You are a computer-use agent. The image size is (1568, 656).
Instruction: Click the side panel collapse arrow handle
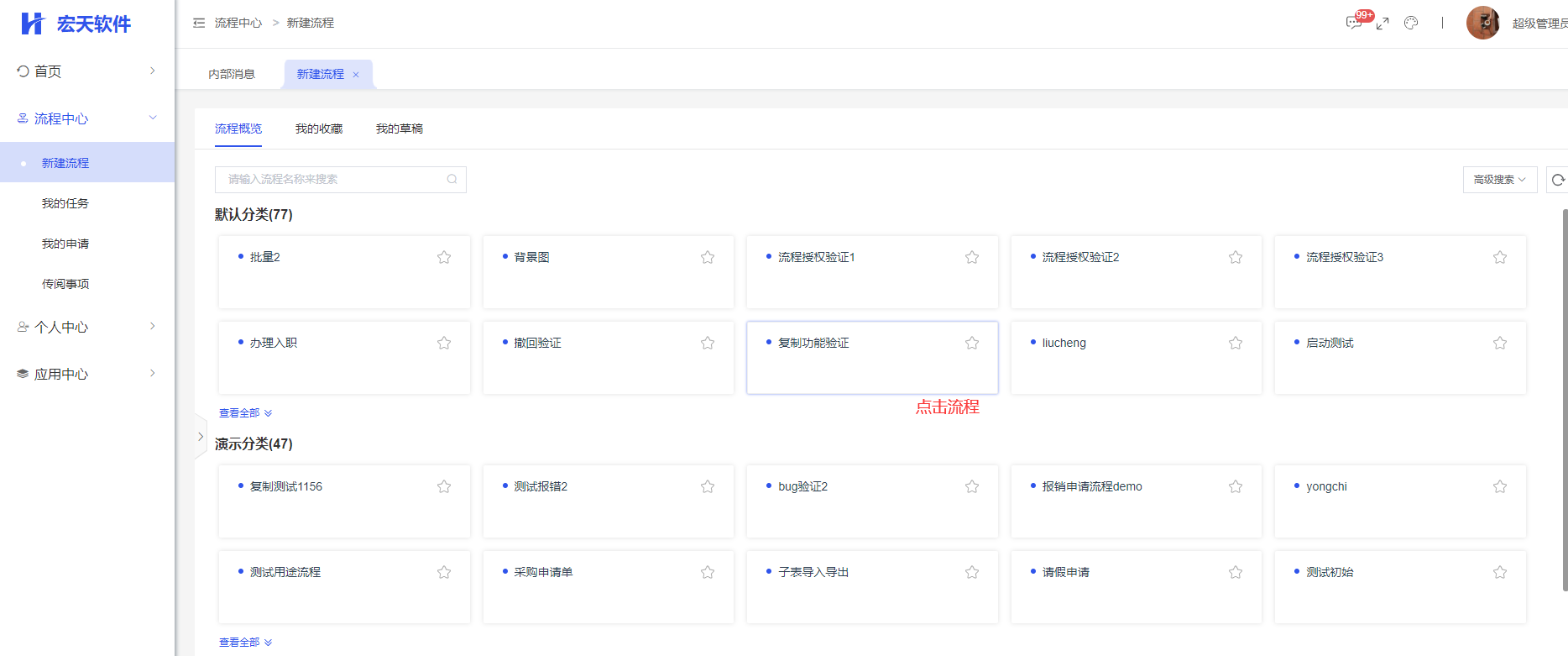201,437
